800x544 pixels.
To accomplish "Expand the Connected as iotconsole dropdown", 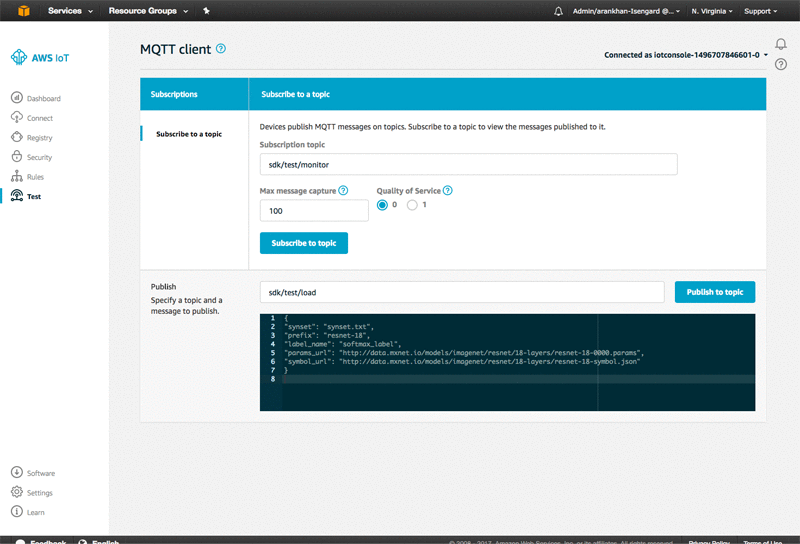I will (x=686, y=55).
